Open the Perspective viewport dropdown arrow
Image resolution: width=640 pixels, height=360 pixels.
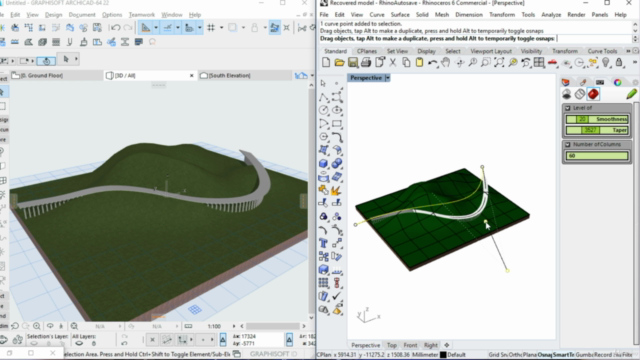point(387,78)
